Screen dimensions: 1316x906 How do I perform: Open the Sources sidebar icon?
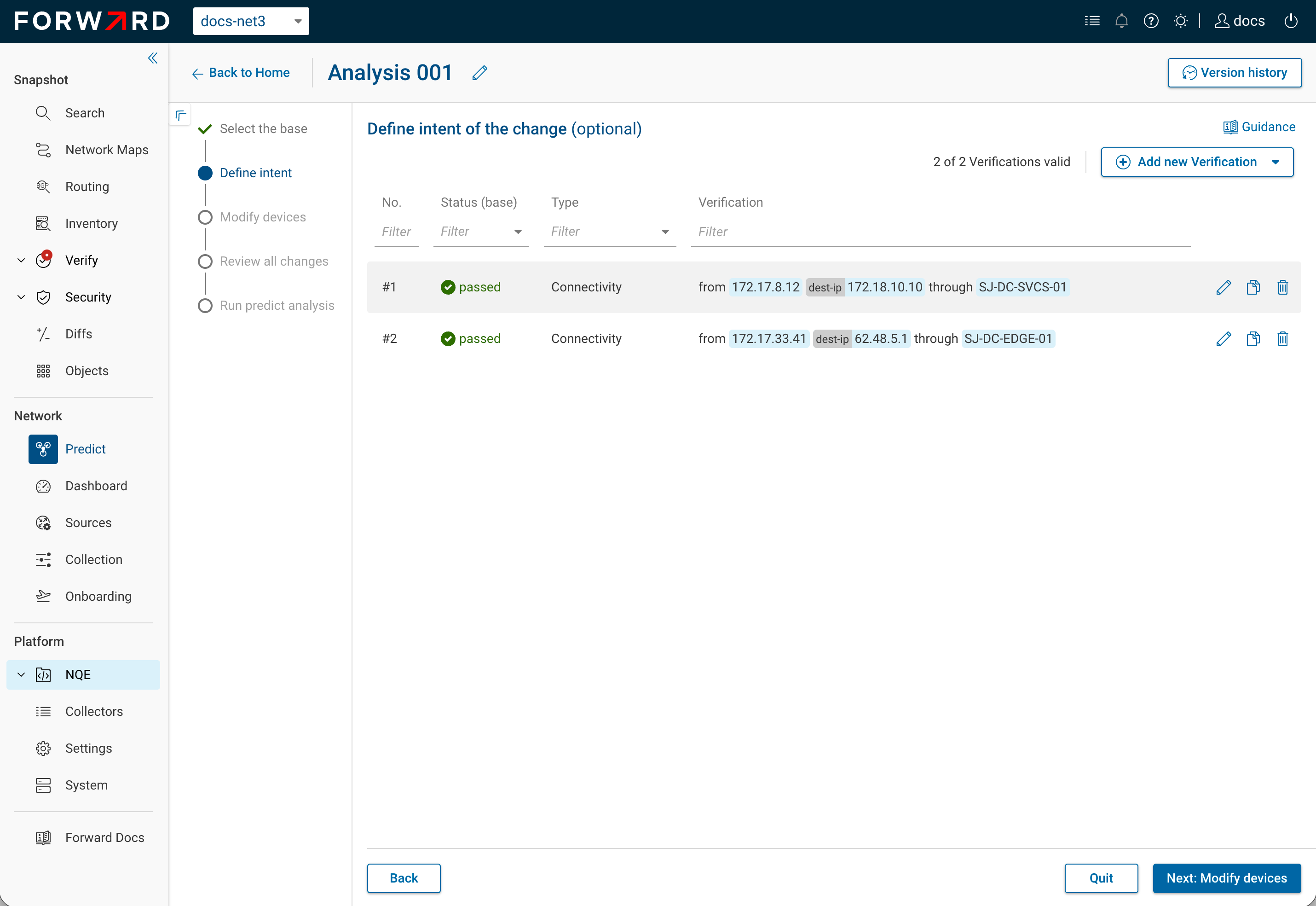tap(43, 523)
